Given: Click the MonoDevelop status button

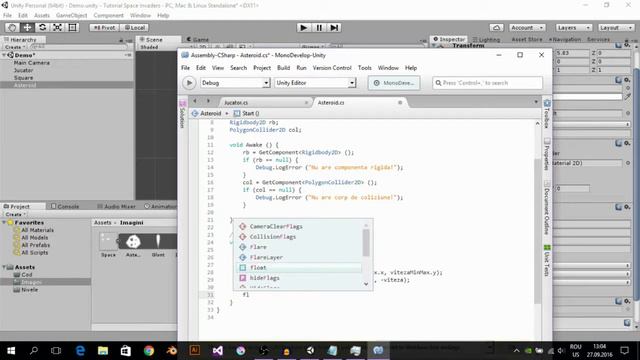Looking at the screenshot, I should point(394,83).
